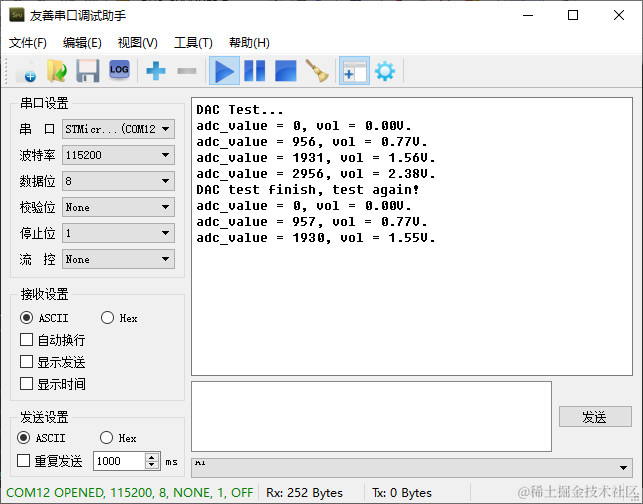Click line 'adc_value = 1930, vol = 1.55V.'
The image size is (643, 504).
[x=315, y=237]
